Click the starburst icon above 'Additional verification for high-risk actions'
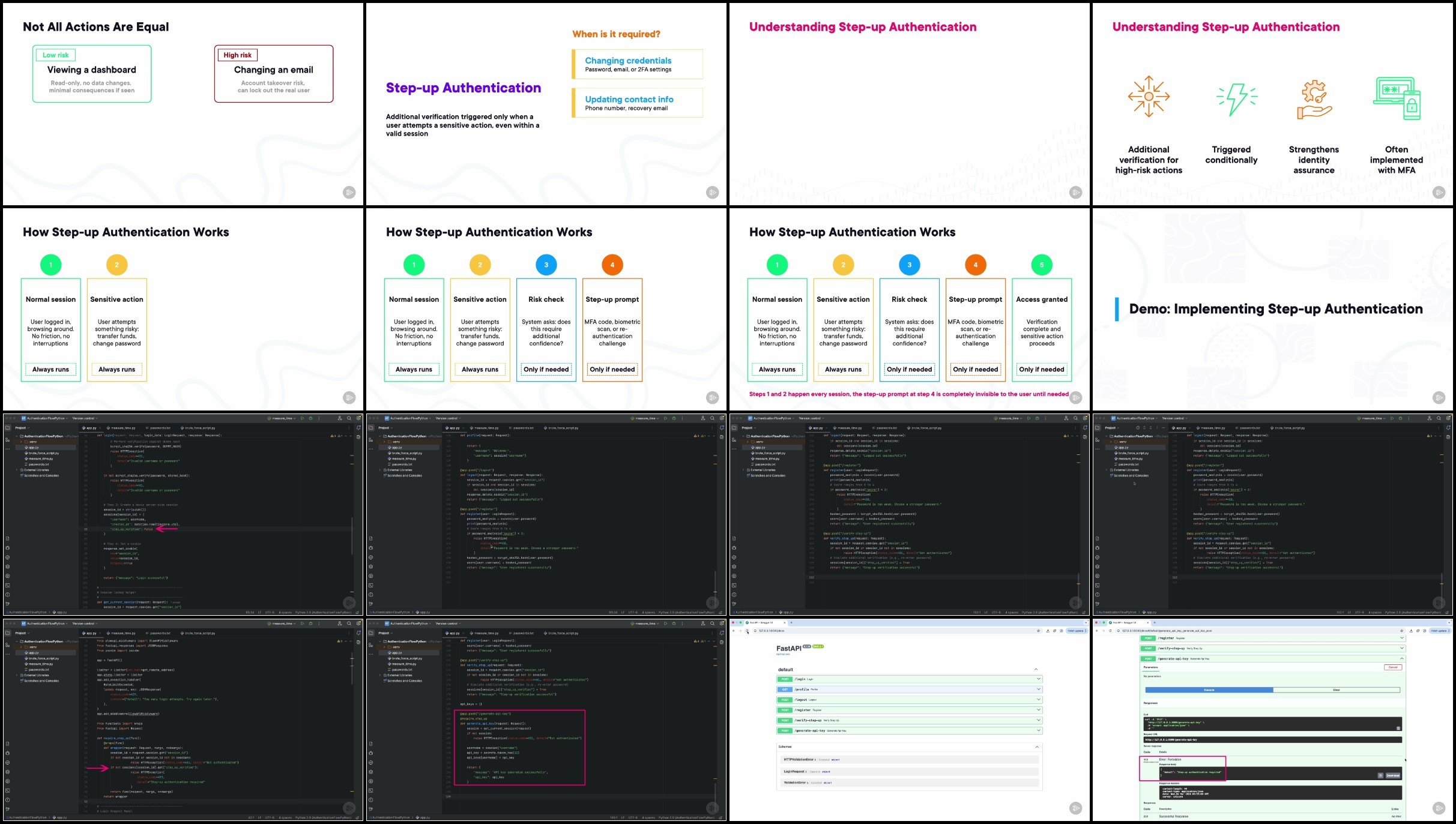The image size is (1456, 824). 1149,96
